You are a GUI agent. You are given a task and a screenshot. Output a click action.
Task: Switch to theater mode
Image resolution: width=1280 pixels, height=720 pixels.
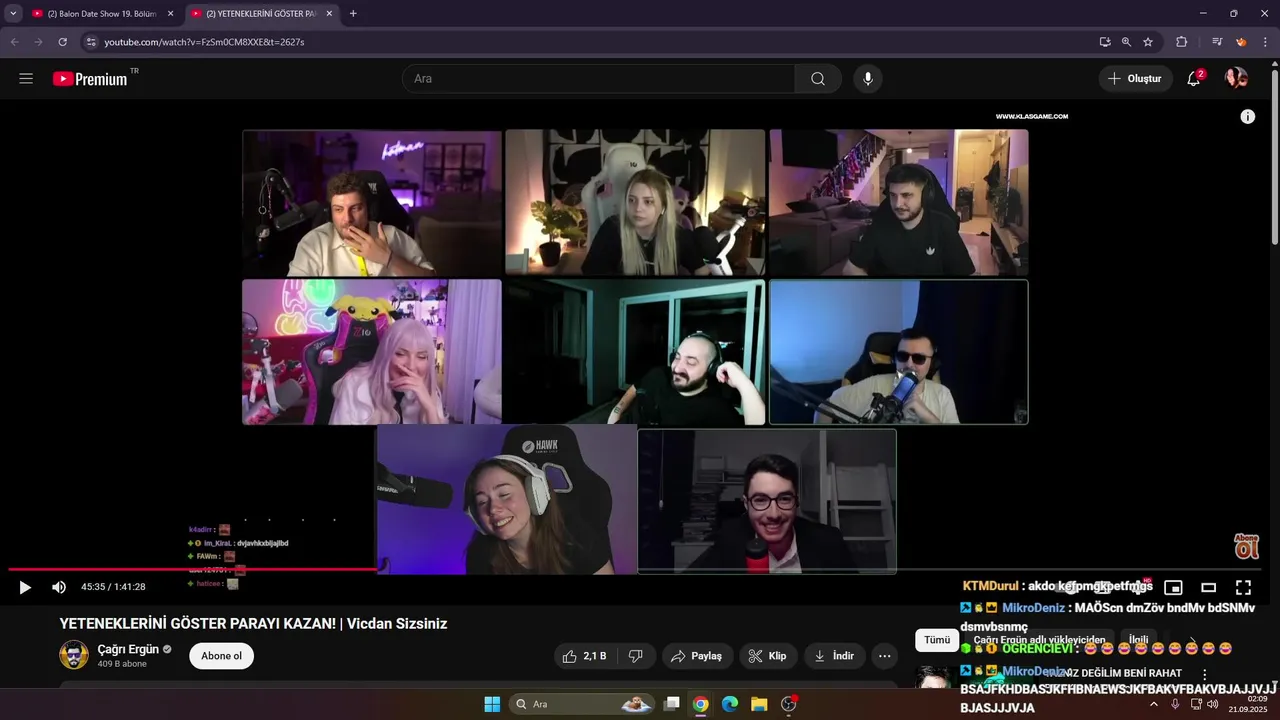point(1208,587)
